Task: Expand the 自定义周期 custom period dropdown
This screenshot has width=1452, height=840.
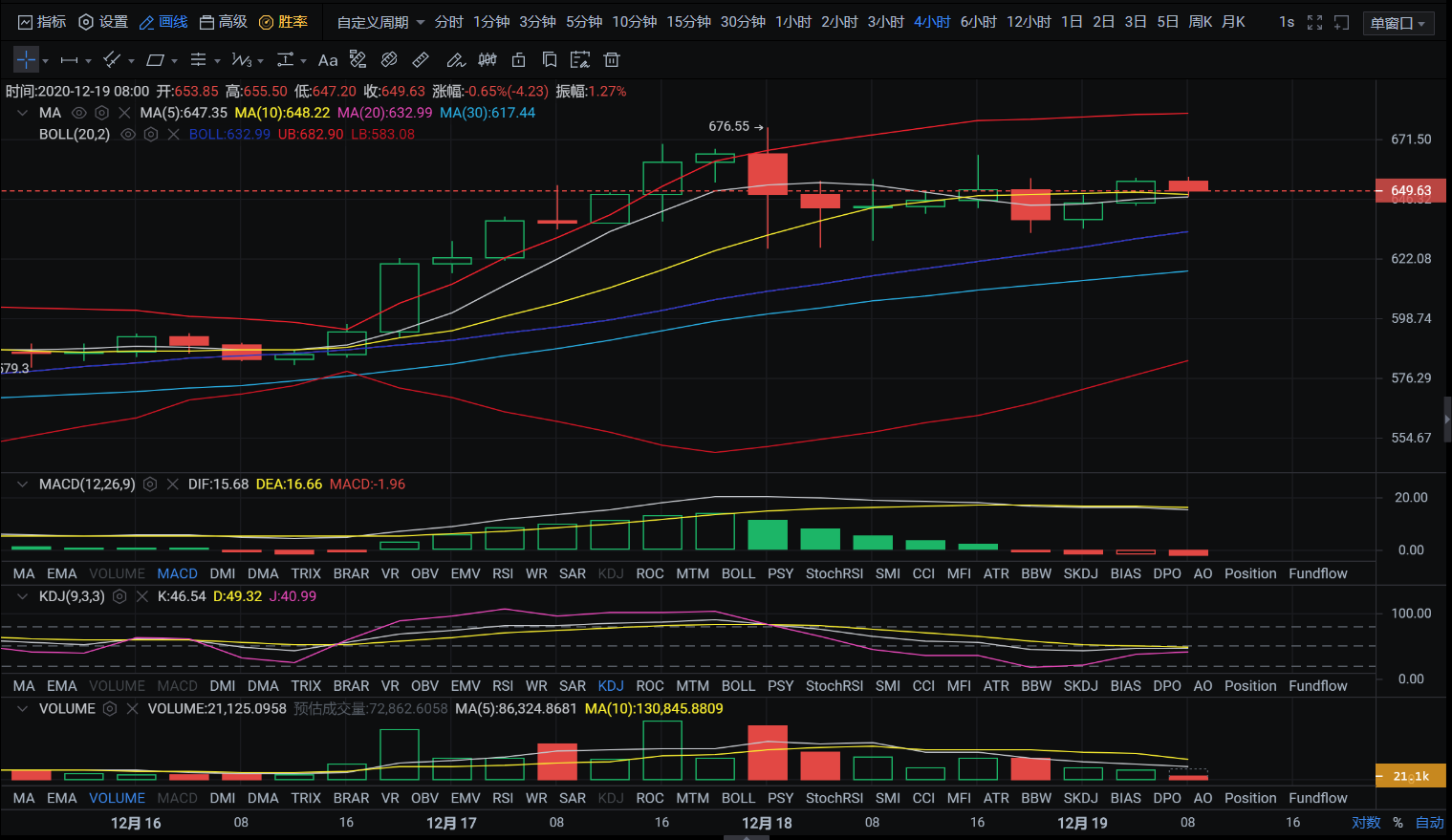Action: [380, 22]
